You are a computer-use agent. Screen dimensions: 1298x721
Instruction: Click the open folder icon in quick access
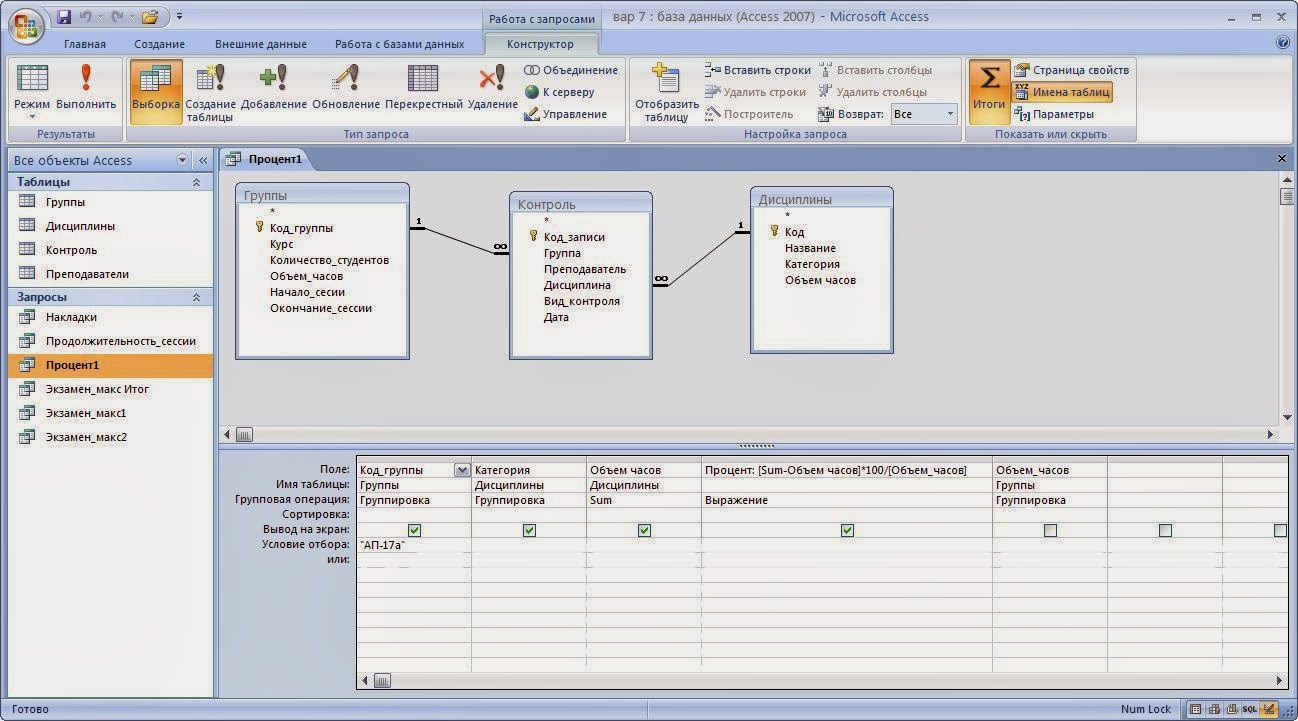[x=150, y=17]
